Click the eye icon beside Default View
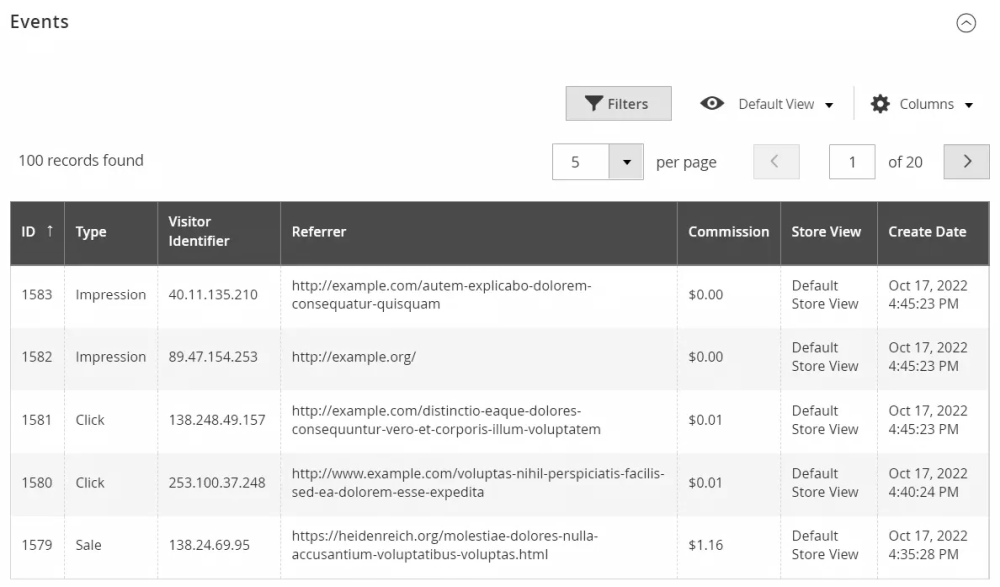The width and height of the screenshot is (1000, 587). coord(712,104)
